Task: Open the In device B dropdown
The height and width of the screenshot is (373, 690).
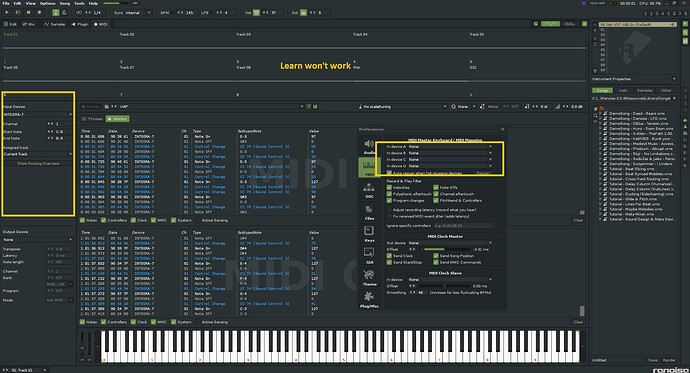Action: click(x=450, y=153)
